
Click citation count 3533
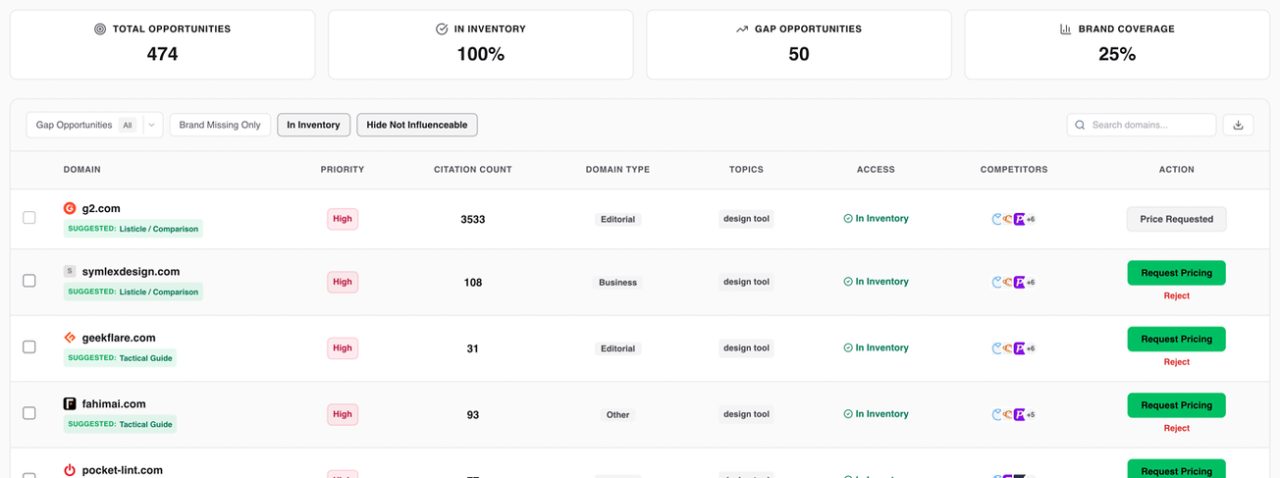click(x=473, y=219)
